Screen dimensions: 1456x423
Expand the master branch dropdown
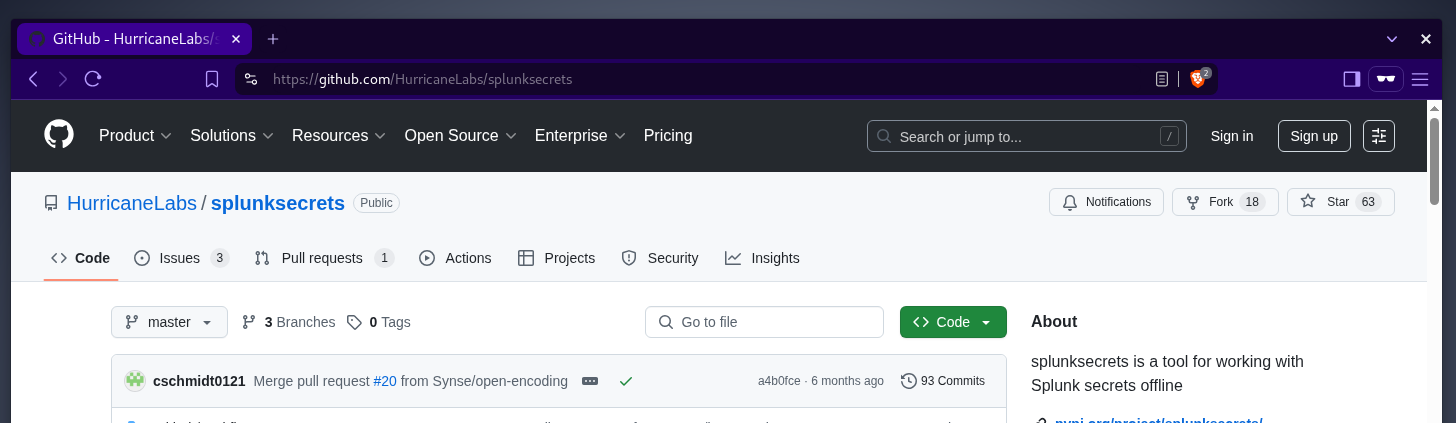pyautogui.click(x=169, y=322)
